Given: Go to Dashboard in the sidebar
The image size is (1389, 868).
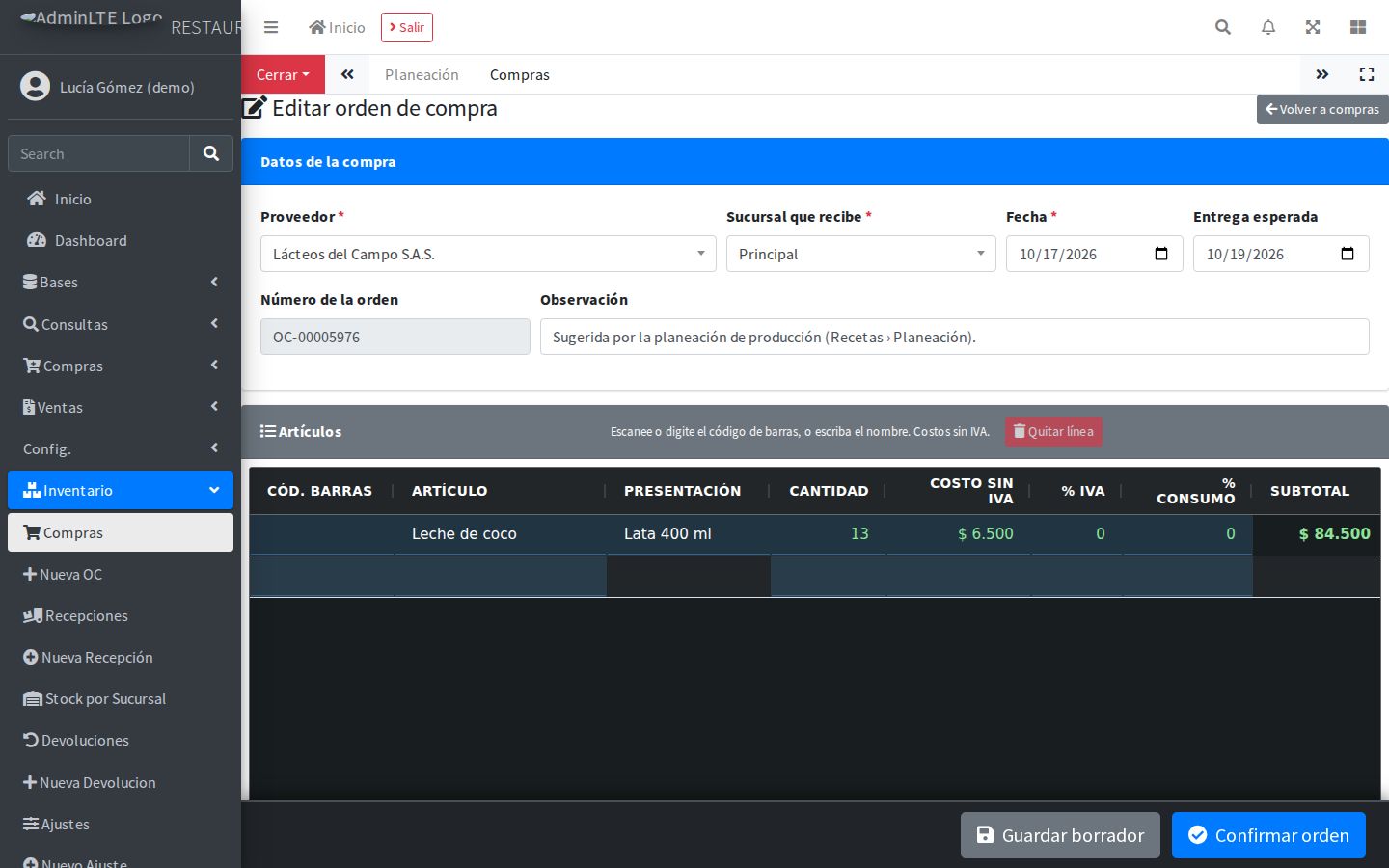Looking at the screenshot, I should pyautogui.click(x=121, y=240).
